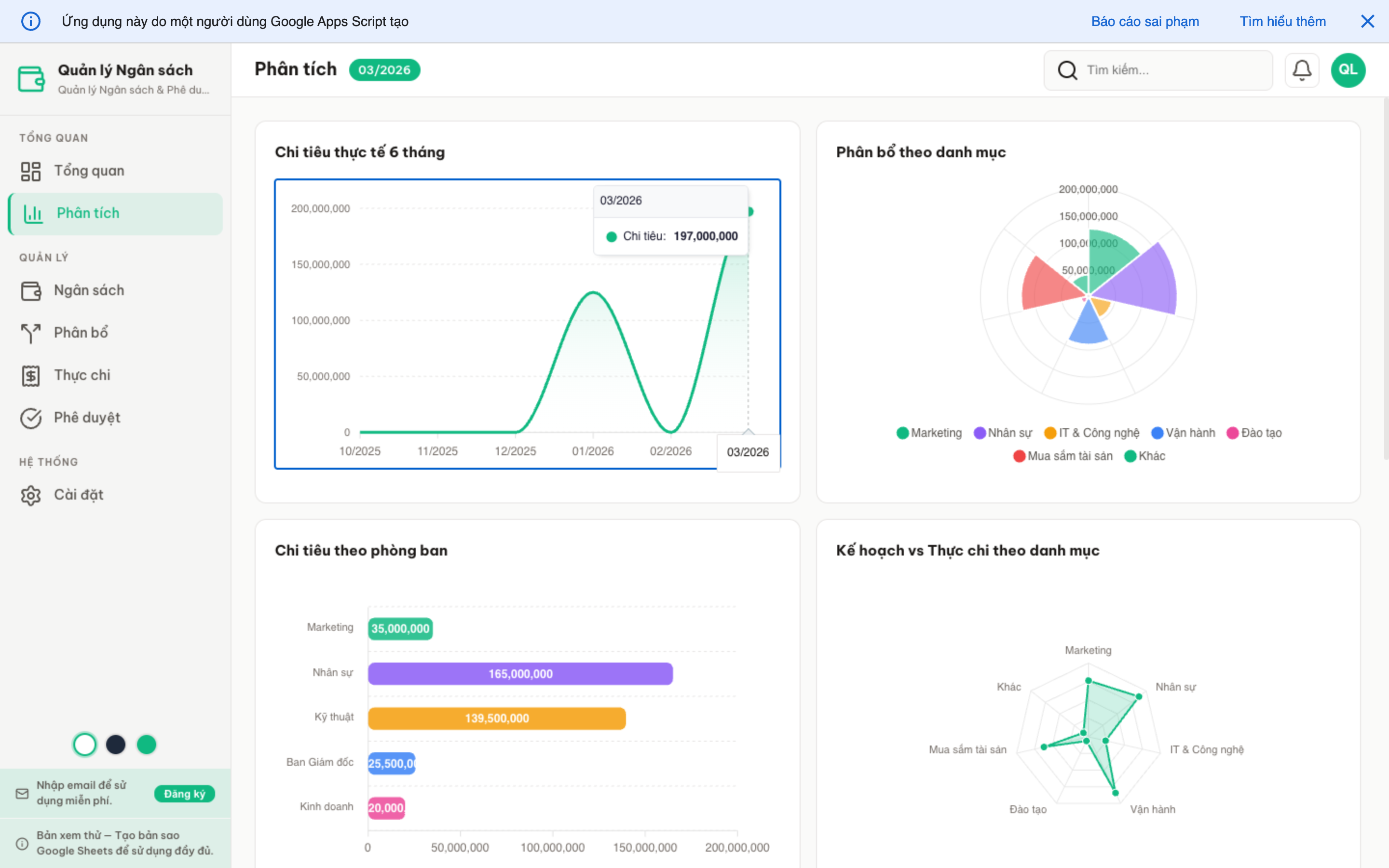1389x868 pixels.
Task: Click the search magnifier icon
Action: pos(1067,70)
